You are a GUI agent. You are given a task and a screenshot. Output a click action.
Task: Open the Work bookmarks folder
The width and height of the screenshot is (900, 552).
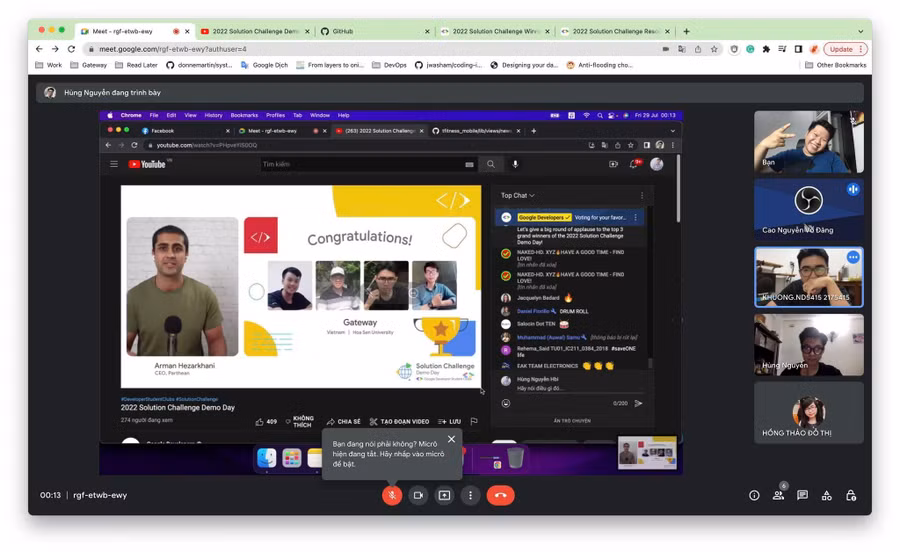click(49, 65)
